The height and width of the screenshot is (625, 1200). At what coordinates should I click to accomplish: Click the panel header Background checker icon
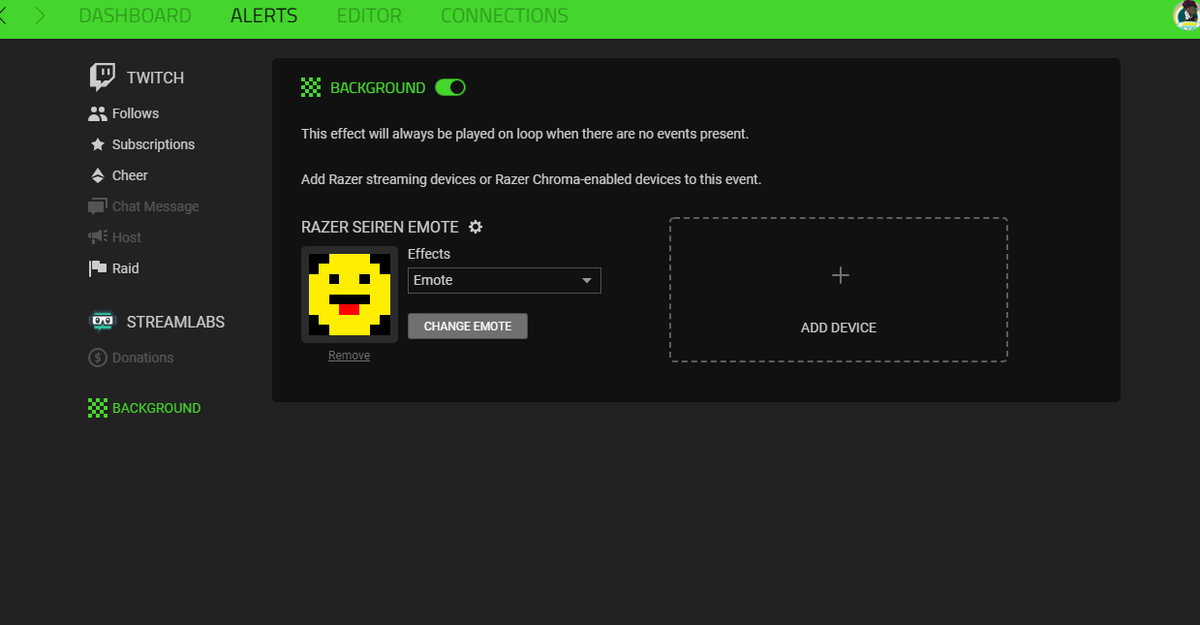click(311, 88)
